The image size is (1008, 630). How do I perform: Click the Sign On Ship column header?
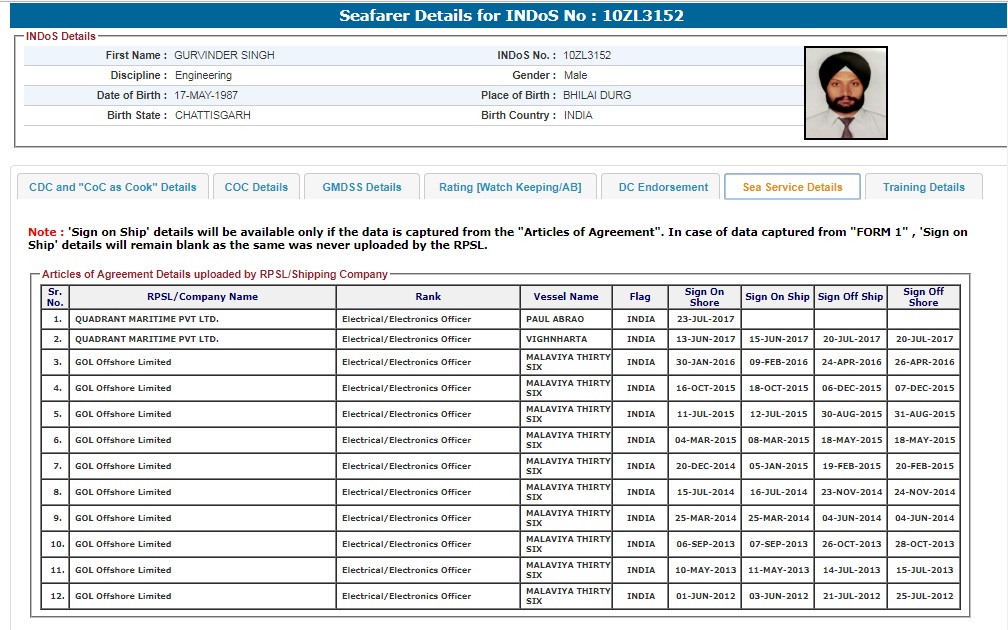pos(777,297)
